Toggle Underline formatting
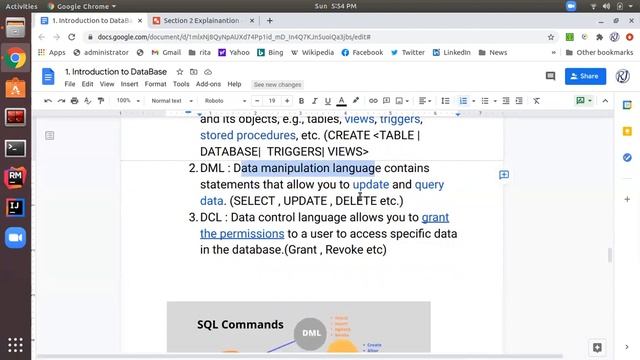 tap(327, 101)
